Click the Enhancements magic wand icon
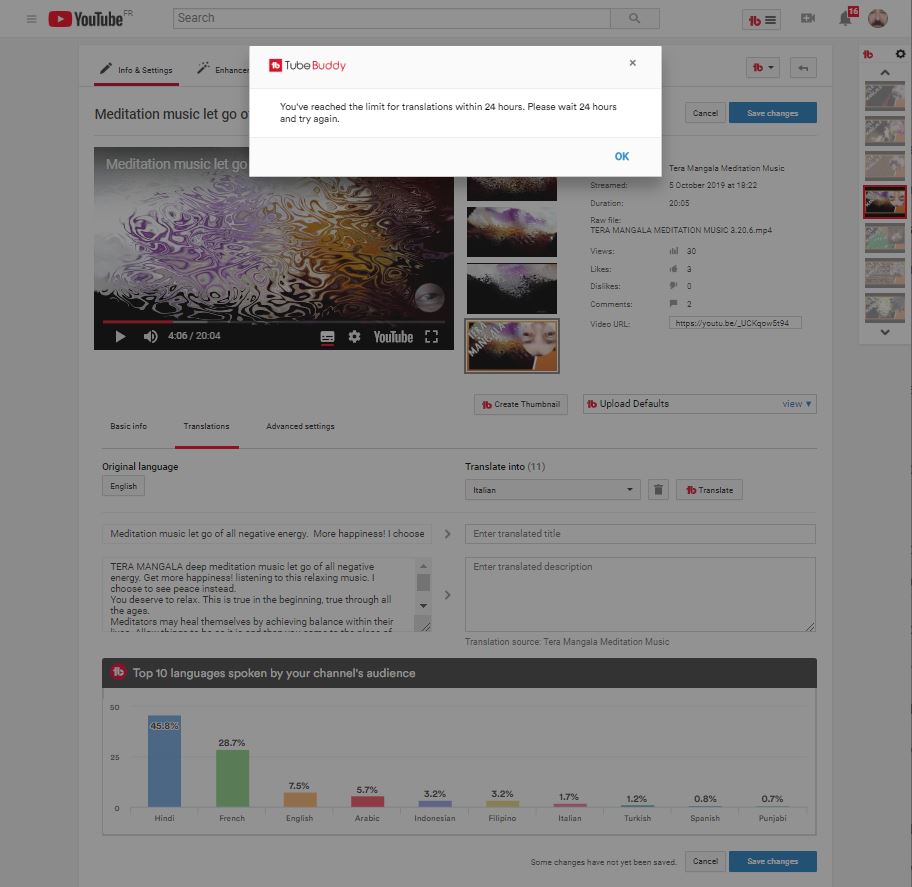Image resolution: width=912 pixels, height=887 pixels. pos(202,69)
